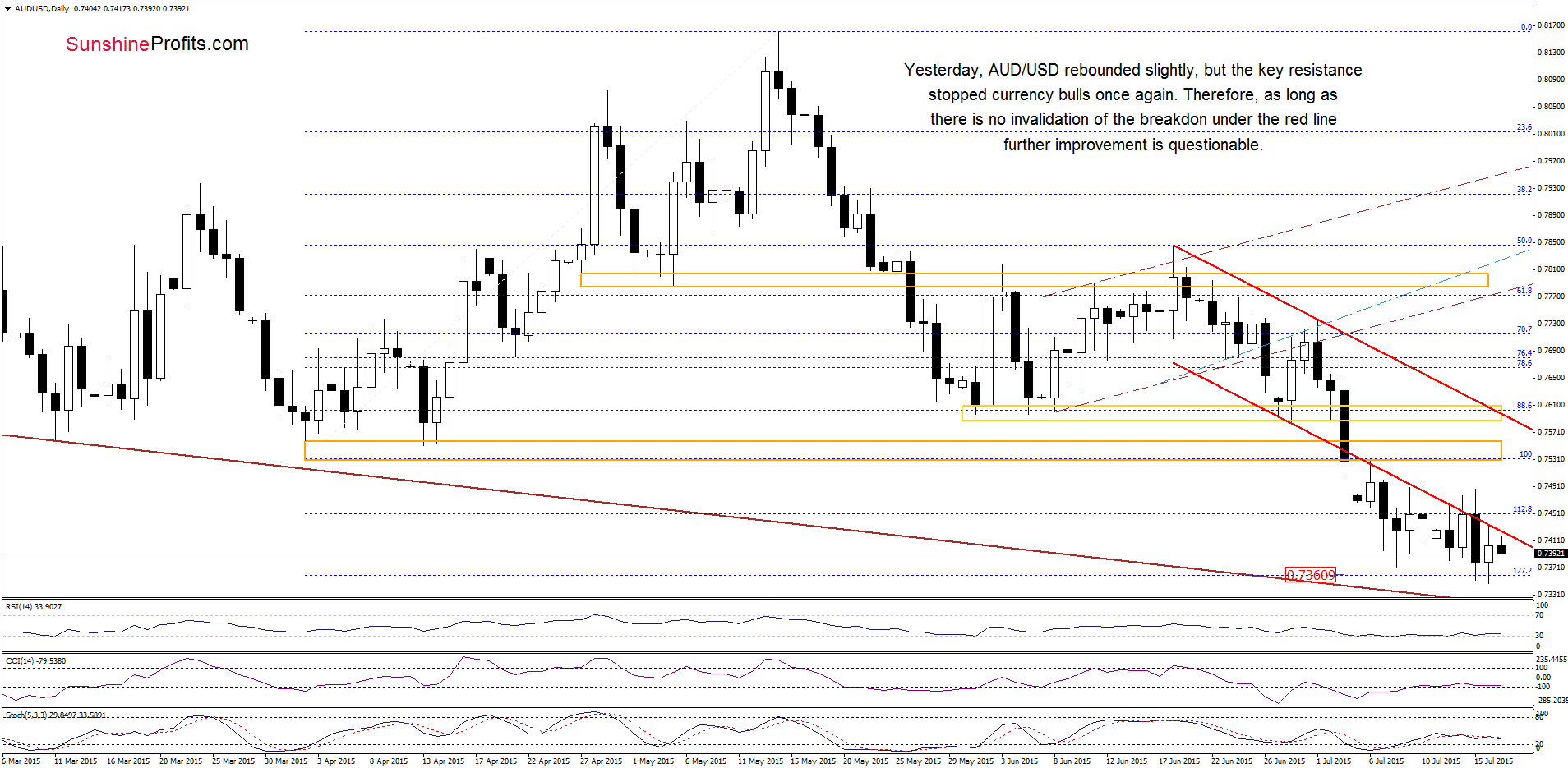Screen dimensions: 1568x768
Task: Select the 127.2 Fibonacci level label
Action: [1523, 571]
